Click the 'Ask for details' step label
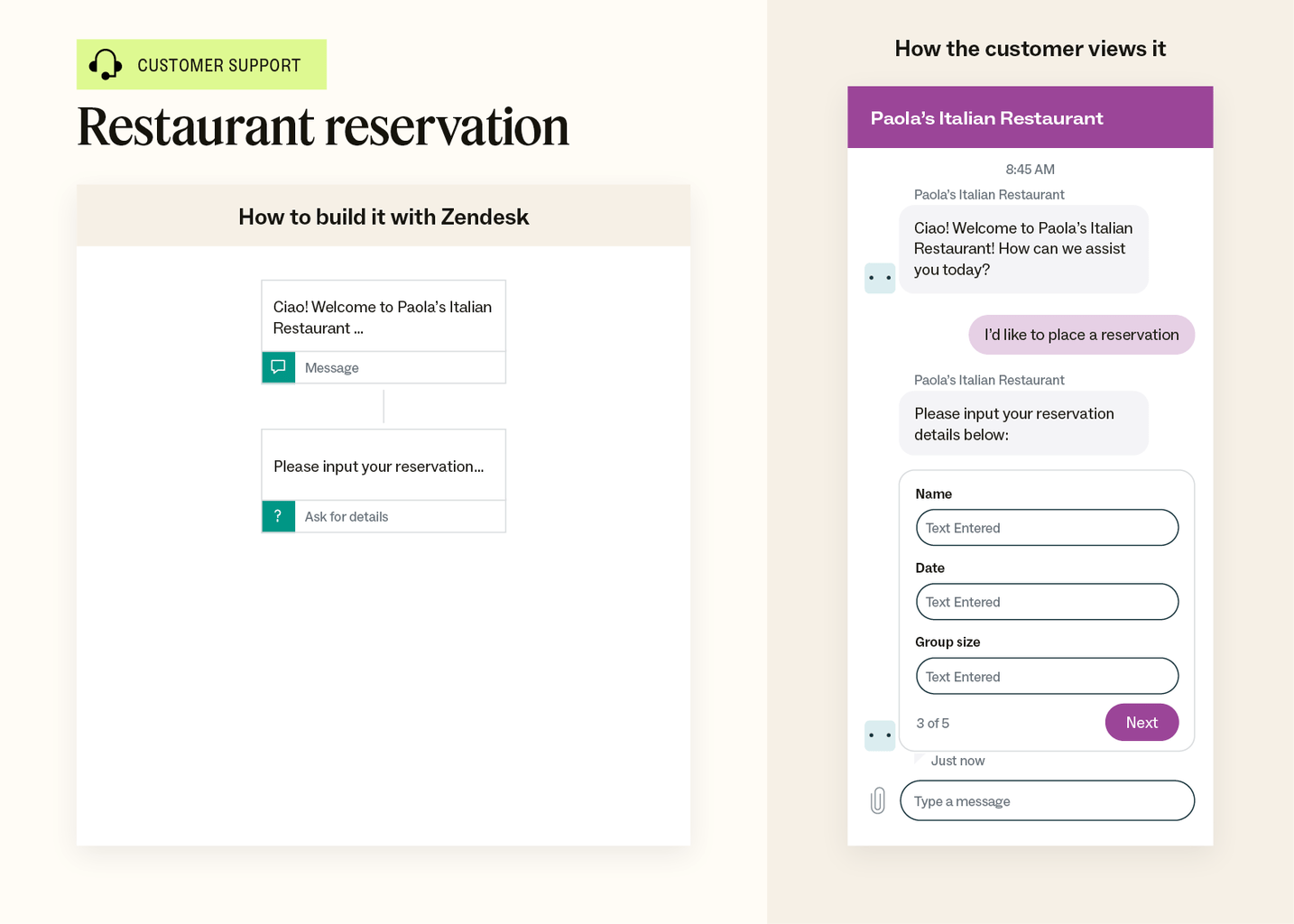The height and width of the screenshot is (924, 1294). [347, 517]
